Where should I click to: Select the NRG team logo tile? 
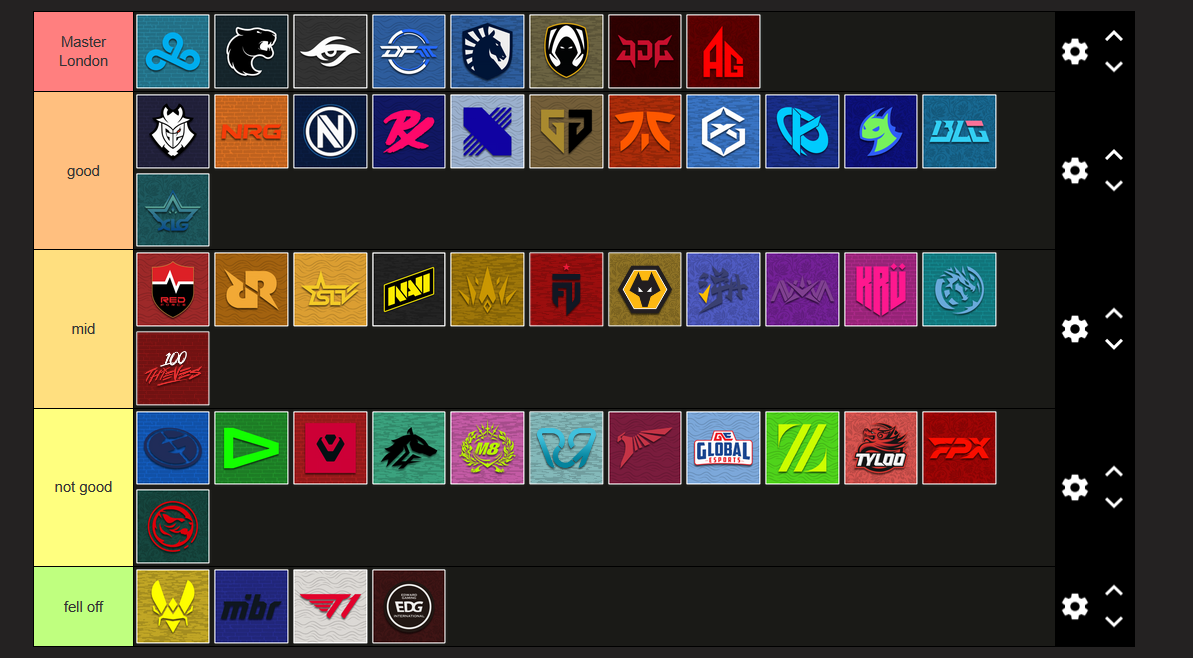tap(251, 132)
